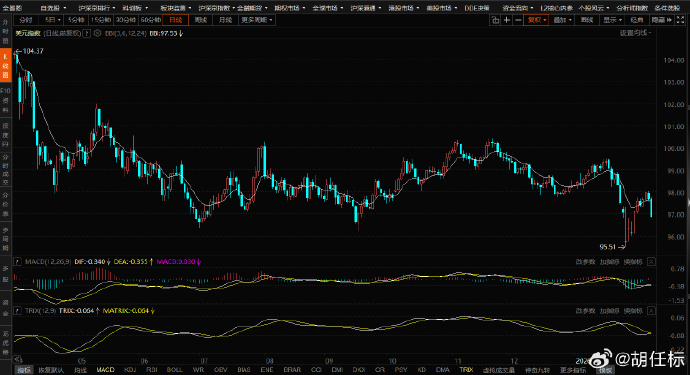Screen dimensions: 690x375
Task: Switch to 15分钟 period tab
Action: click(x=100, y=20)
